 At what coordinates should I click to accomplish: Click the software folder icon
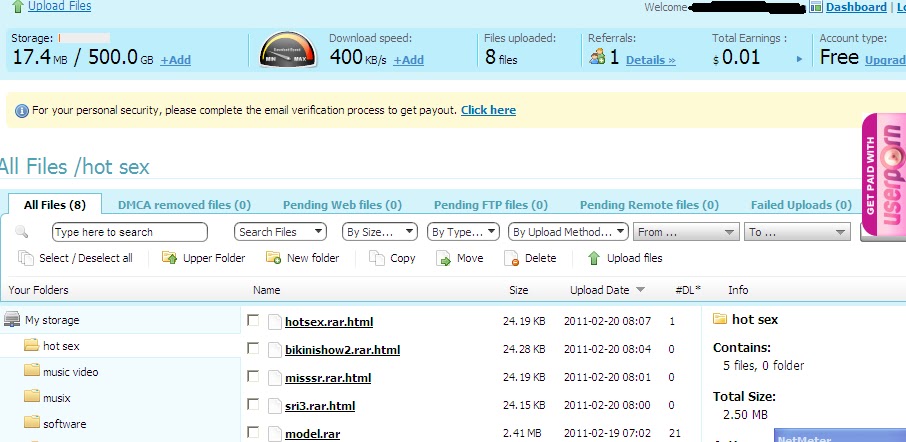click(x=31, y=422)
